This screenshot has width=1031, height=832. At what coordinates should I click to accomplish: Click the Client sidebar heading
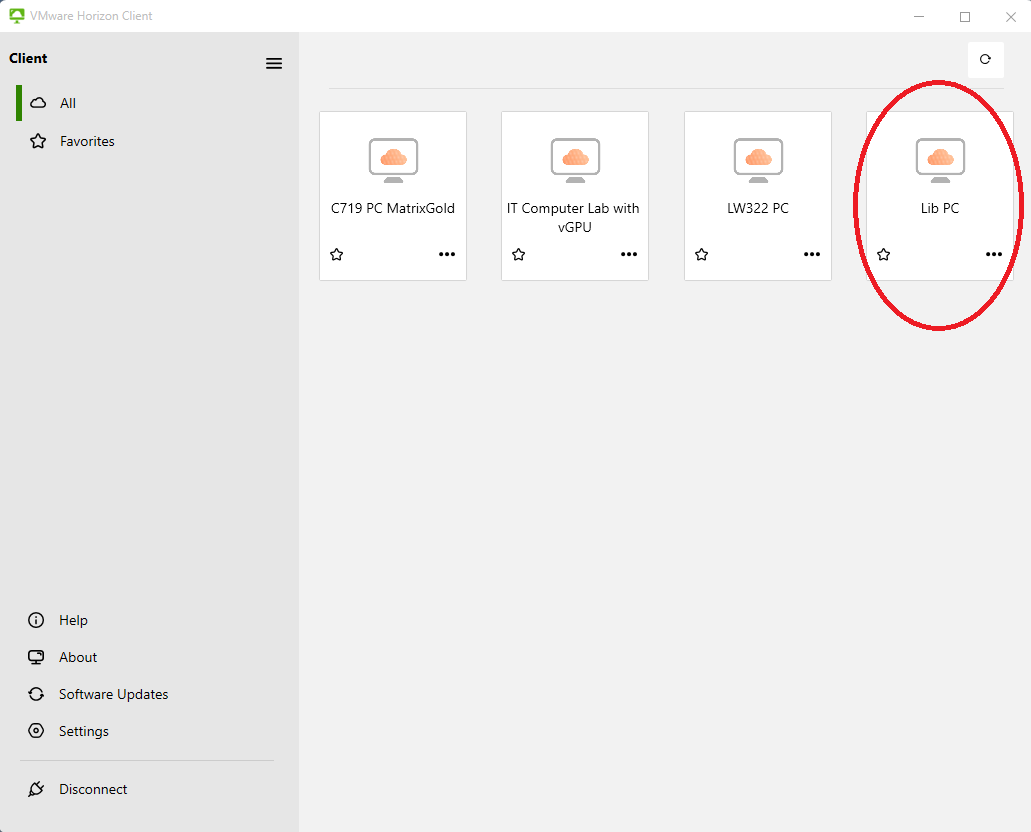[28, 58]
